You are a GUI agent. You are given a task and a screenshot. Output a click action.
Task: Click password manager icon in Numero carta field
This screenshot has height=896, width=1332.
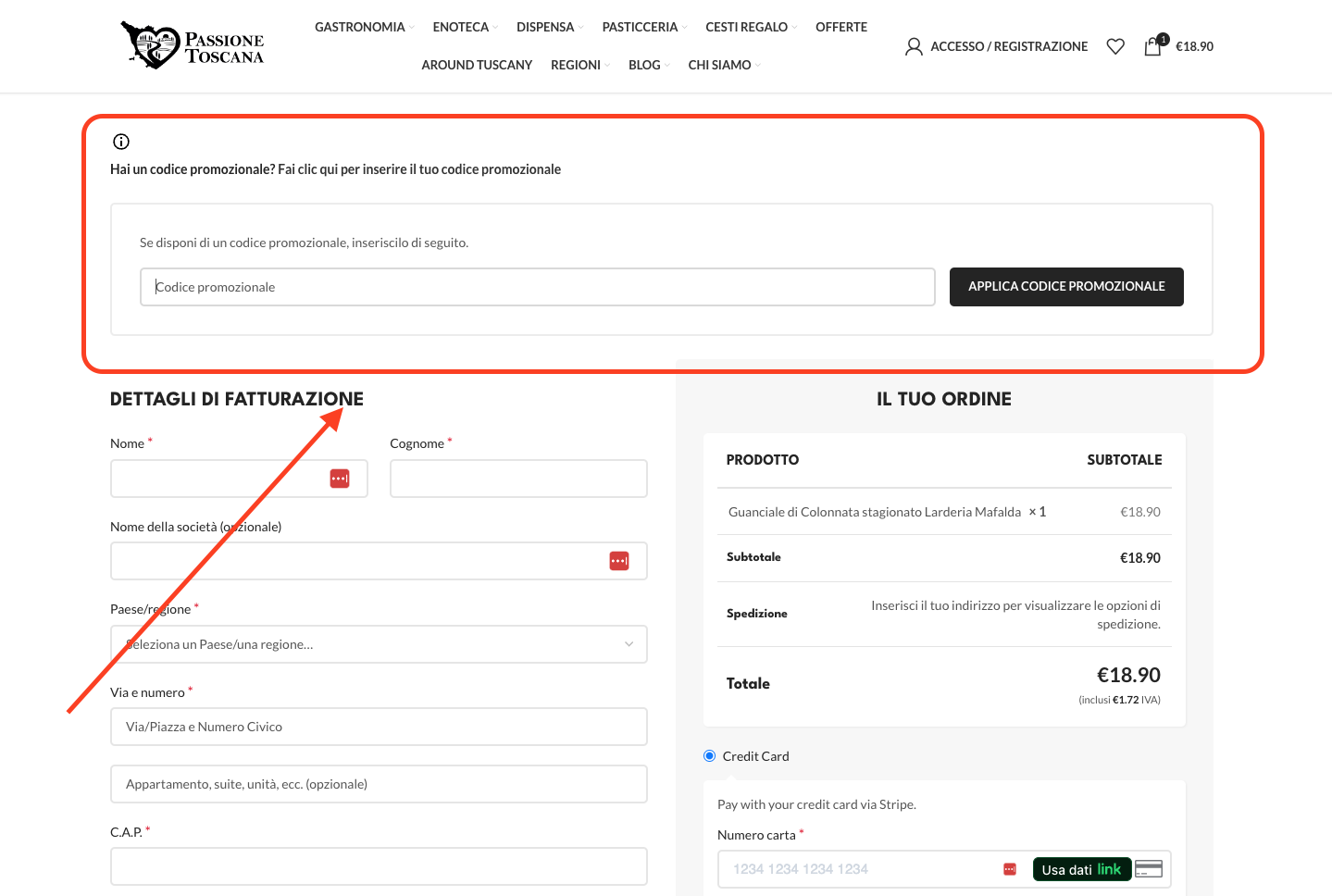[1010, 869]
